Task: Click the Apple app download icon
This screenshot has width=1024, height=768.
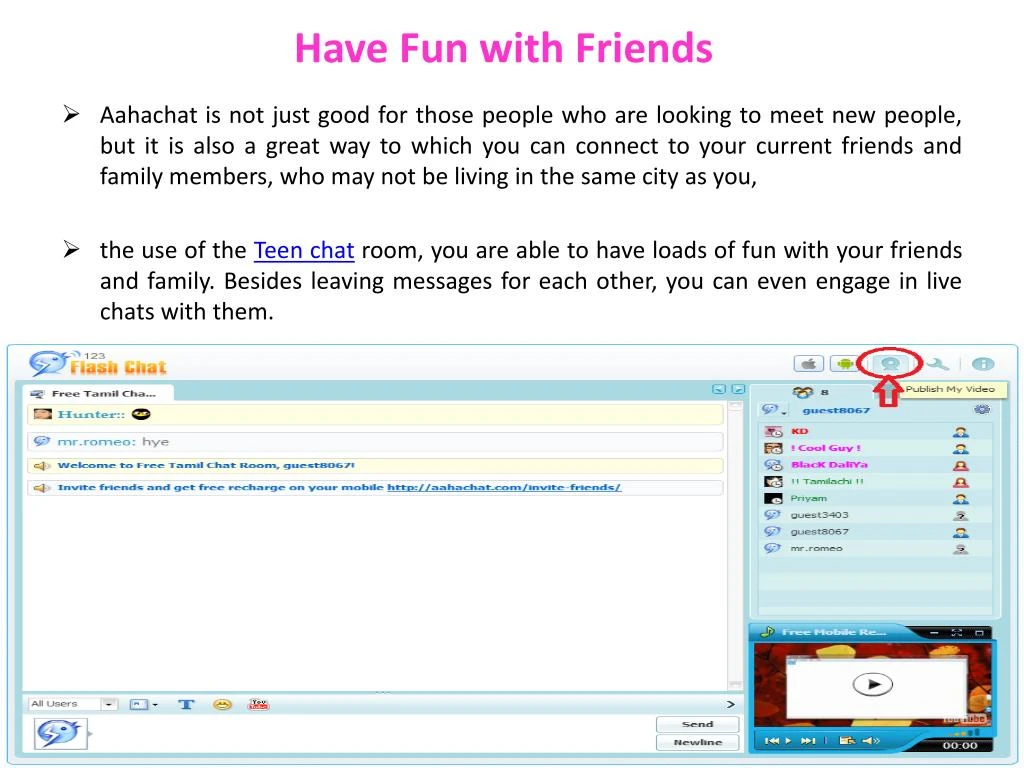Action: click(808, 364)
